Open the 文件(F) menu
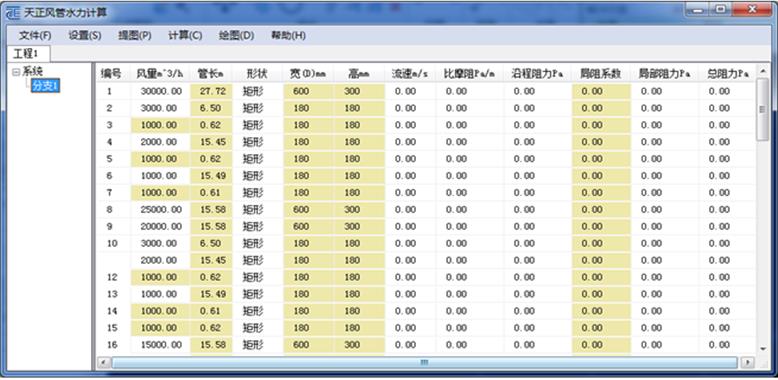778x380 pixels. 35,36
